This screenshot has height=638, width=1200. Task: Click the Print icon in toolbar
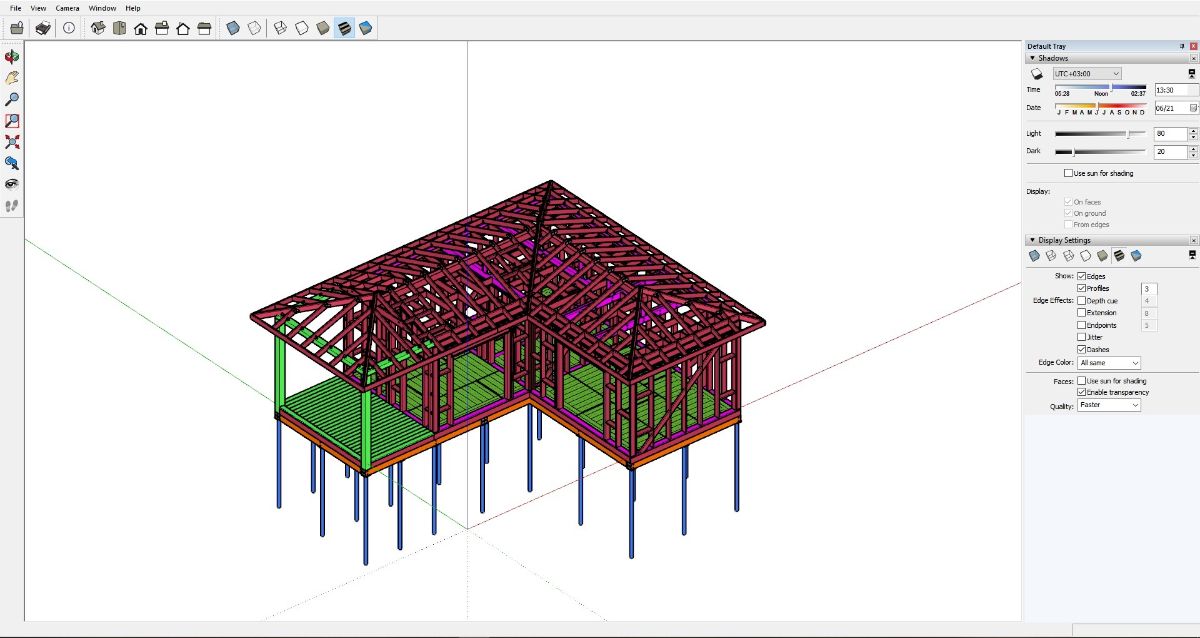(43, 29)
